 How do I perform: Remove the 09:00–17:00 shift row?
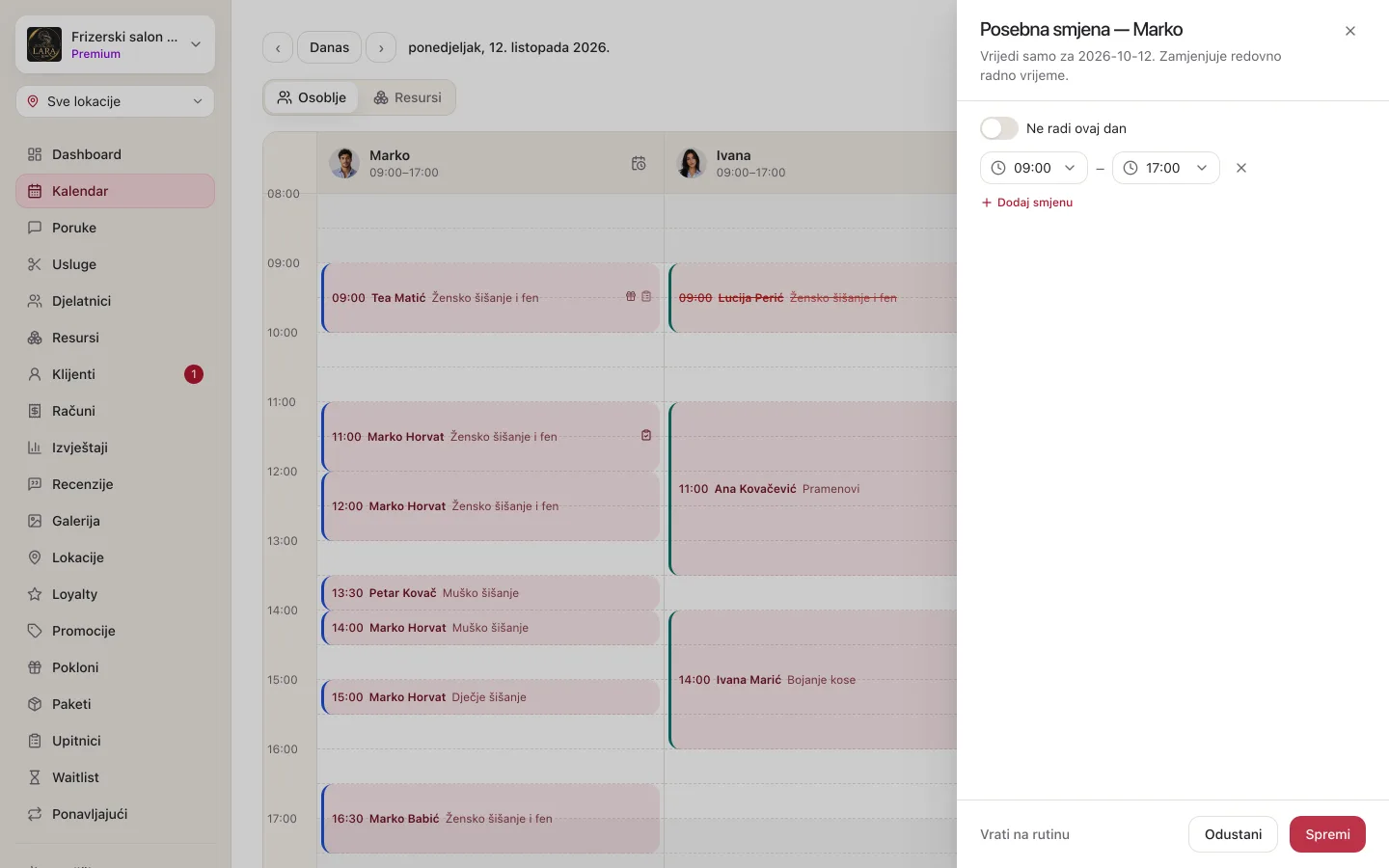1241,168
